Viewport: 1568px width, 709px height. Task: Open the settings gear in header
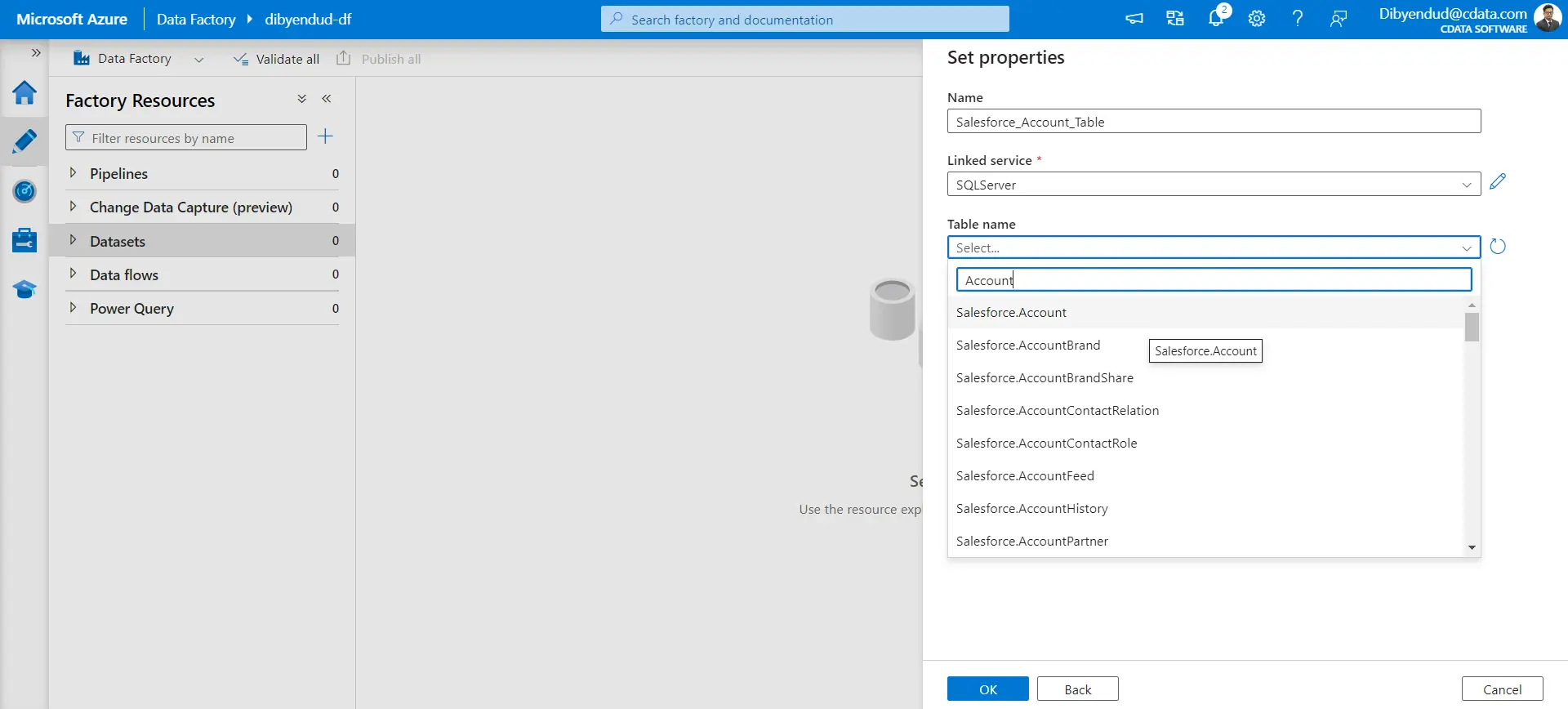click(1257, 19)
